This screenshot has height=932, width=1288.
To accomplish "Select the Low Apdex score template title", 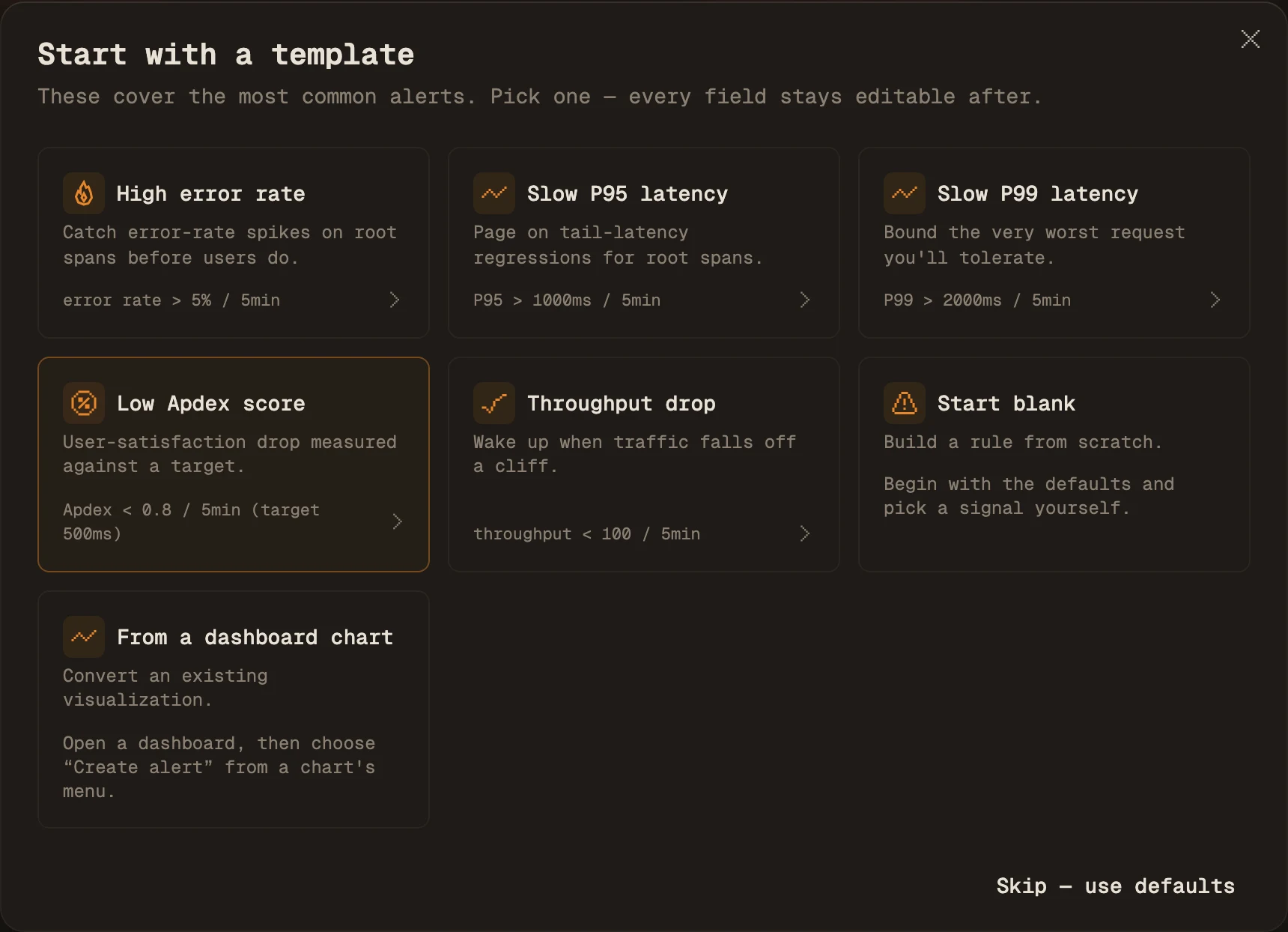I will tap(211, 404).
